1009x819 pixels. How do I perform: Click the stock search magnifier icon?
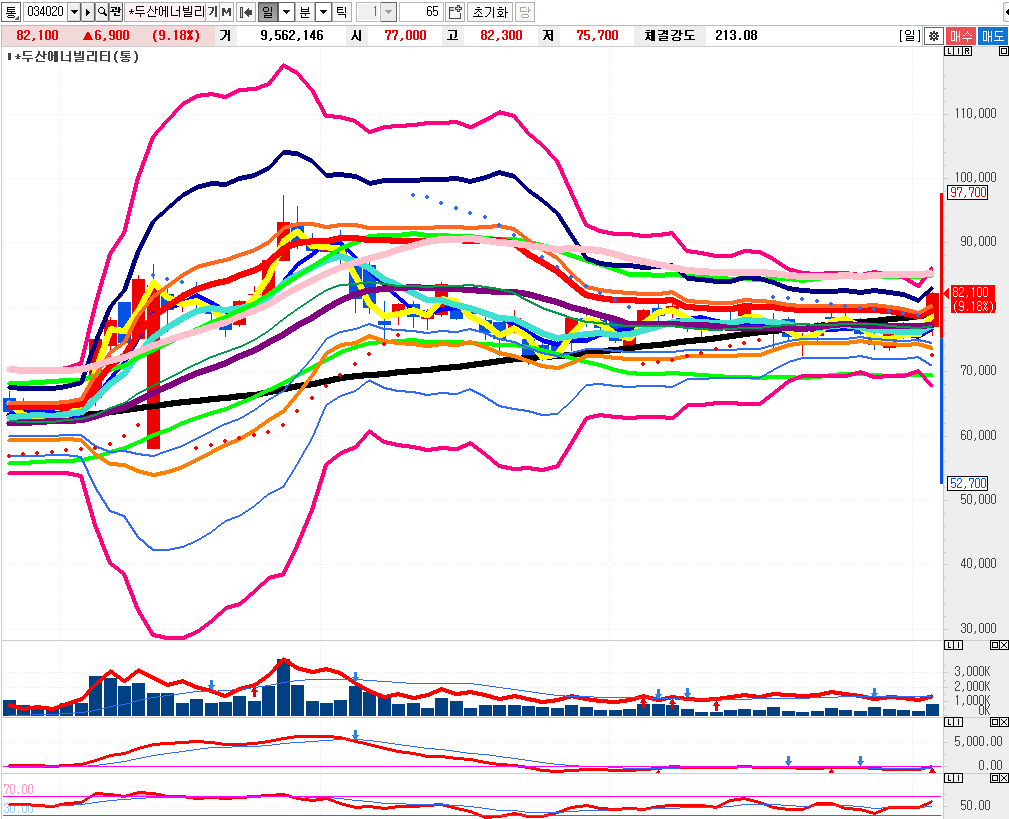click(102, 12)
